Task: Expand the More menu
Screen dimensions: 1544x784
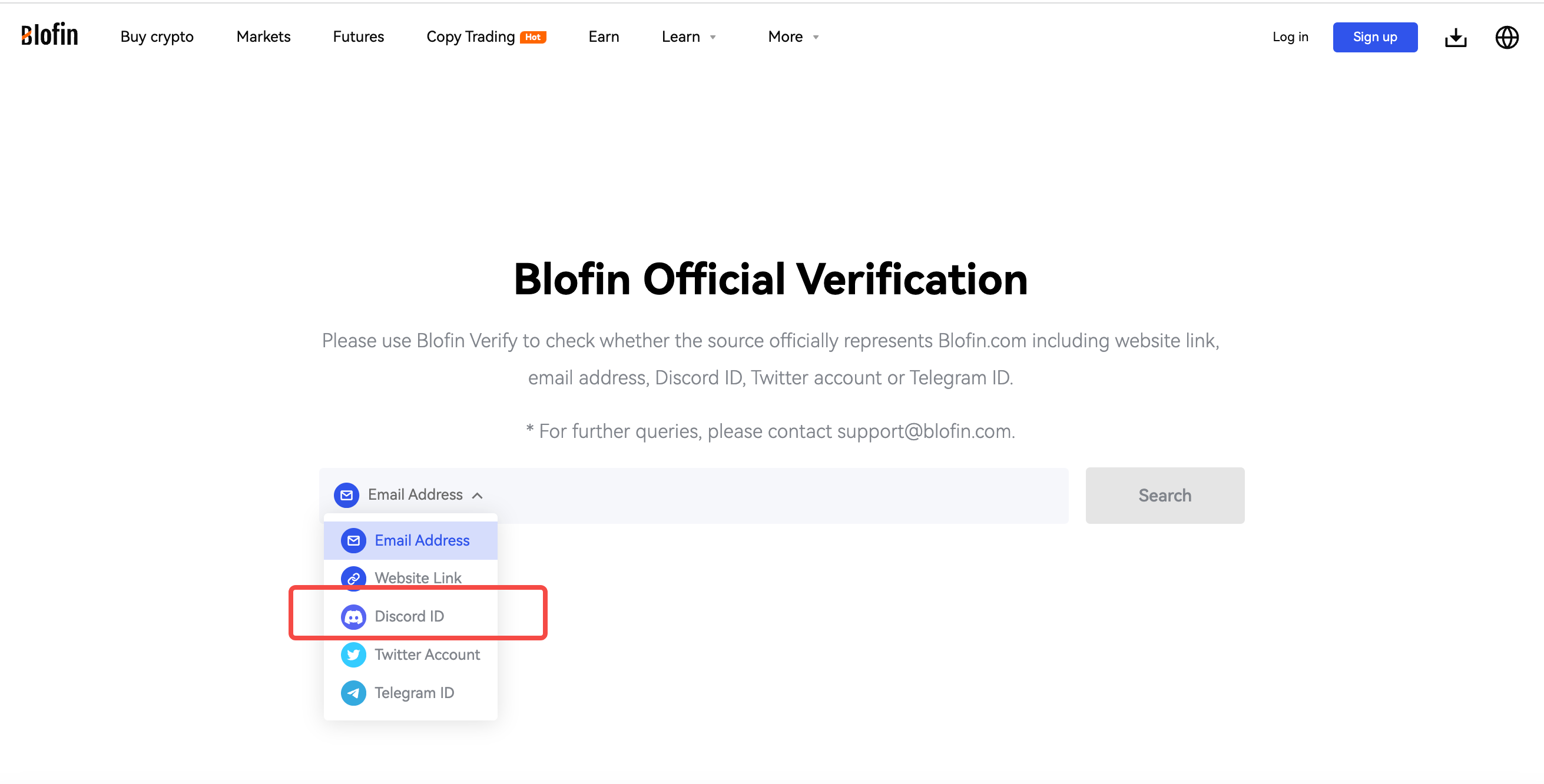Action: pos(793,36)
